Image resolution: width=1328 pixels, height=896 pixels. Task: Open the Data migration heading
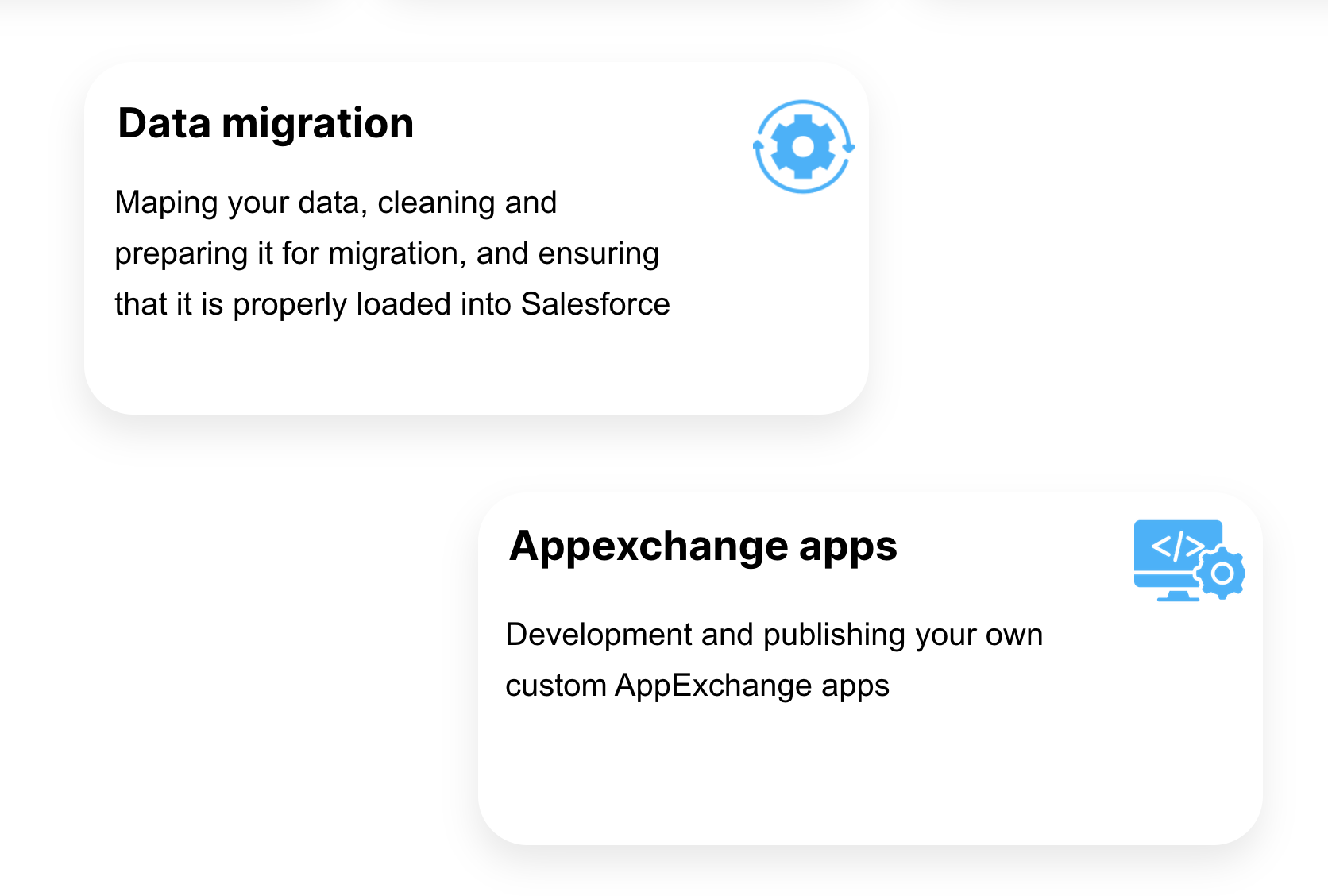[266, 124]
